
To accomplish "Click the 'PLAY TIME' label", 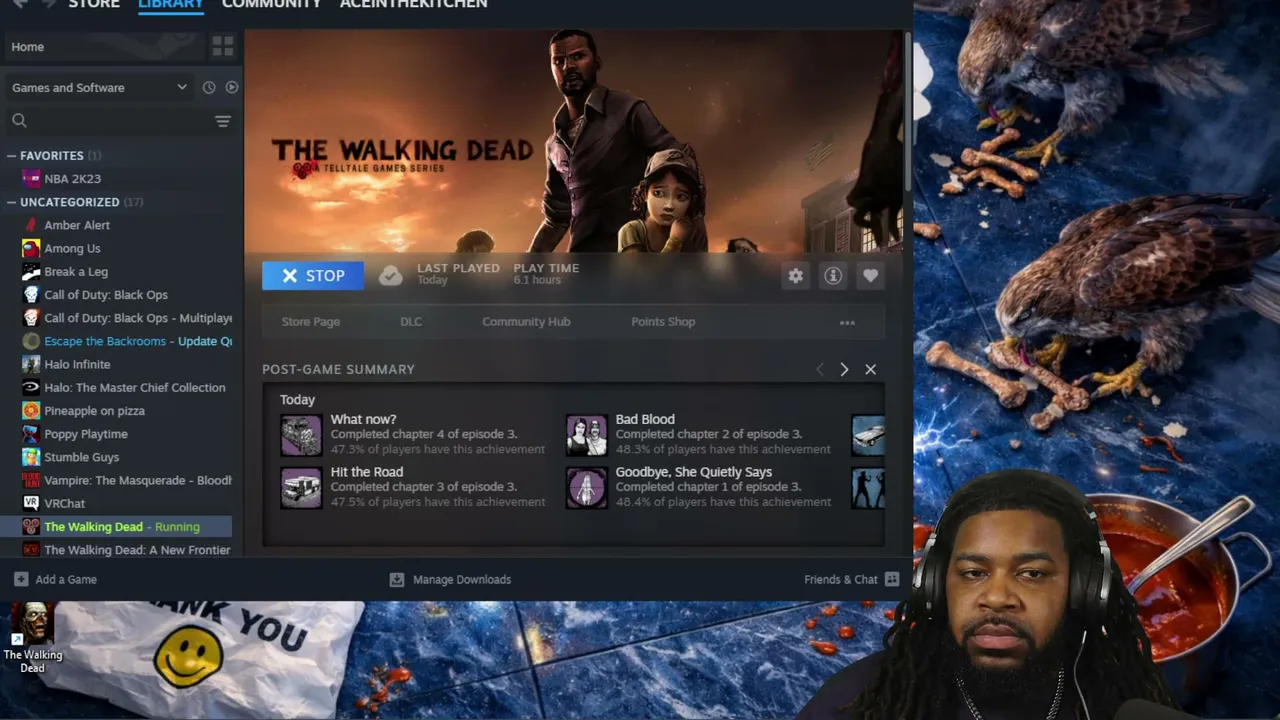I will (546, 268).
